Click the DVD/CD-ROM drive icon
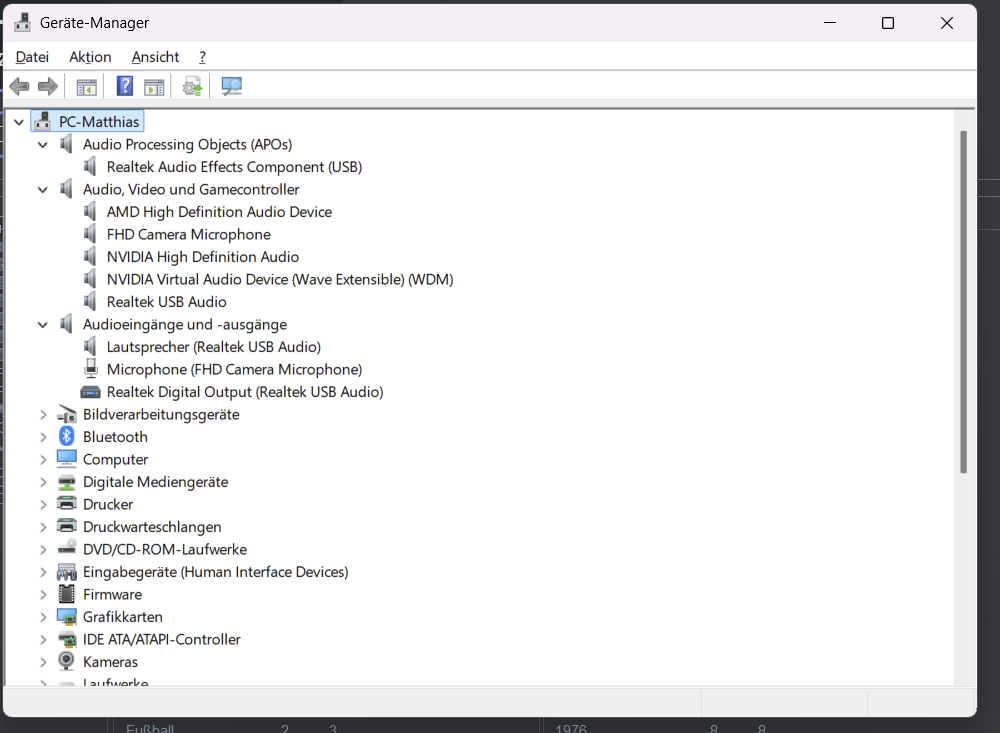Screen dimensions: 1000x733 click(x=66, y=548)
